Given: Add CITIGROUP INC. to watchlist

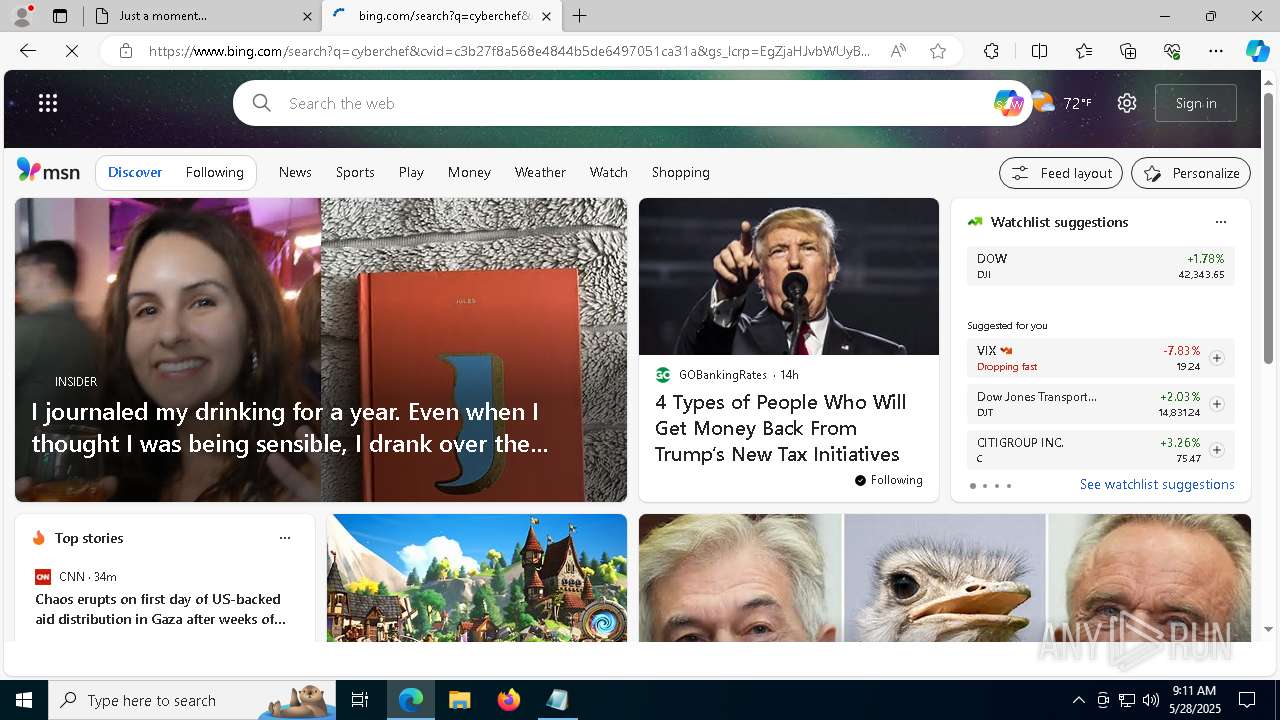Looking at the screenshot, I should pos(1216,450).
